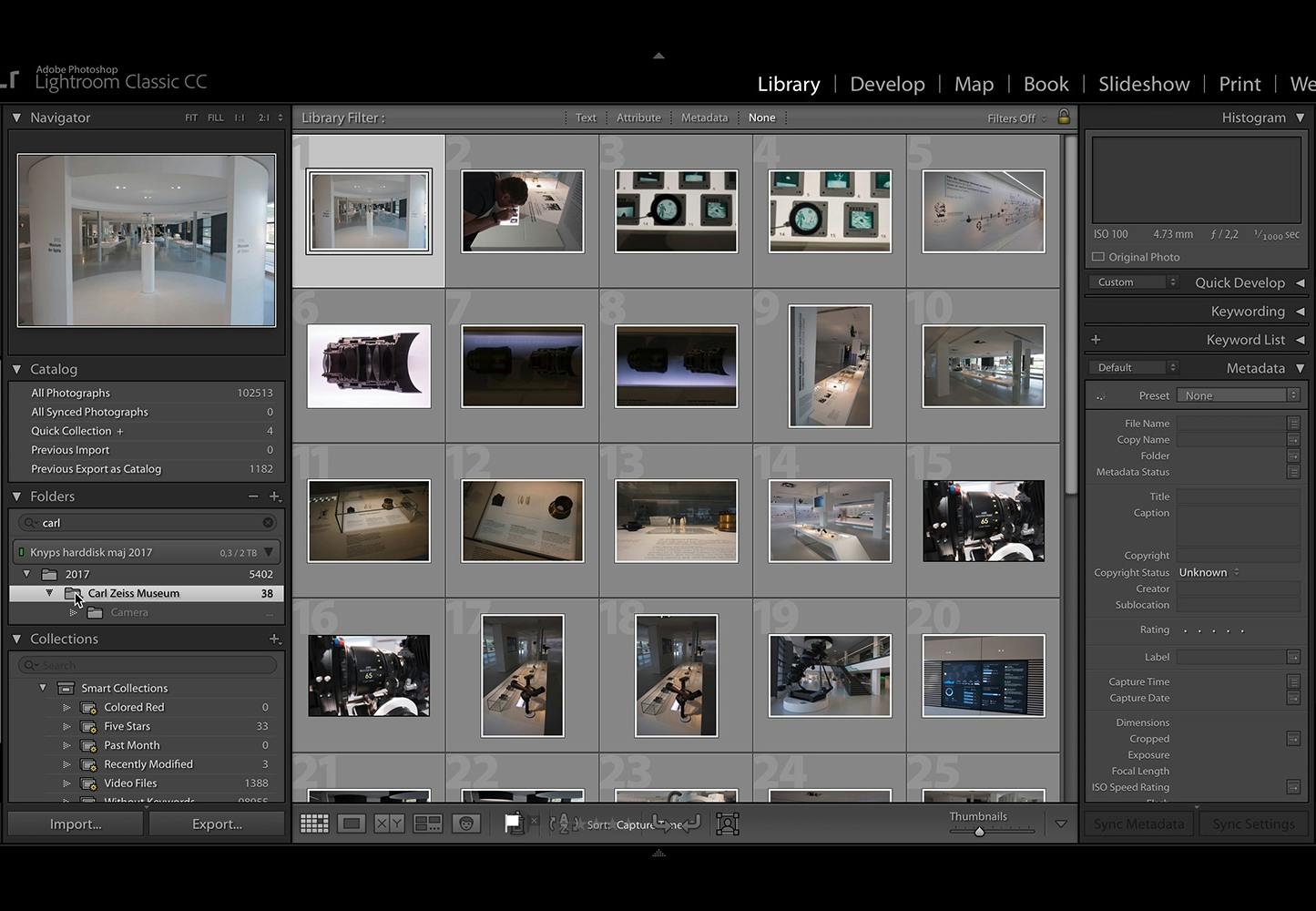1316x911 pixels.
Task: Open the Slideshow module
Action: [x=1144, y=84]
